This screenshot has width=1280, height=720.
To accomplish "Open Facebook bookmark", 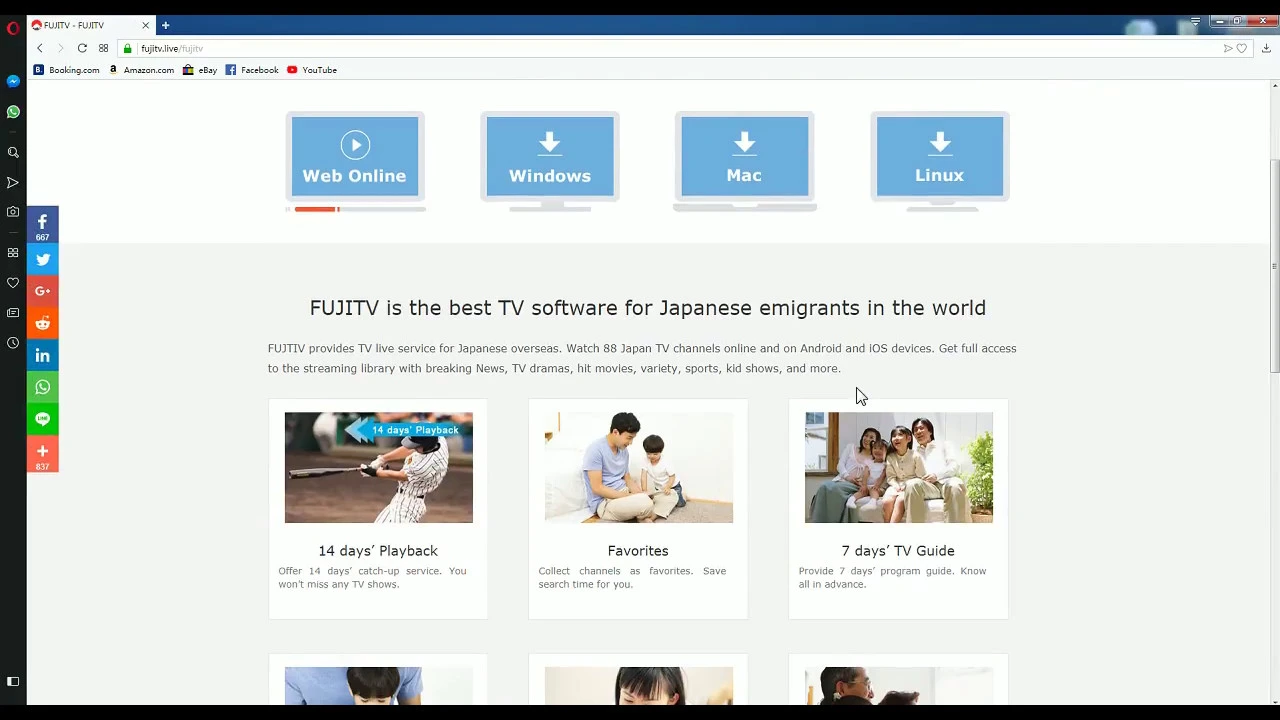I will pyautogui.click(x=252, y=70).
